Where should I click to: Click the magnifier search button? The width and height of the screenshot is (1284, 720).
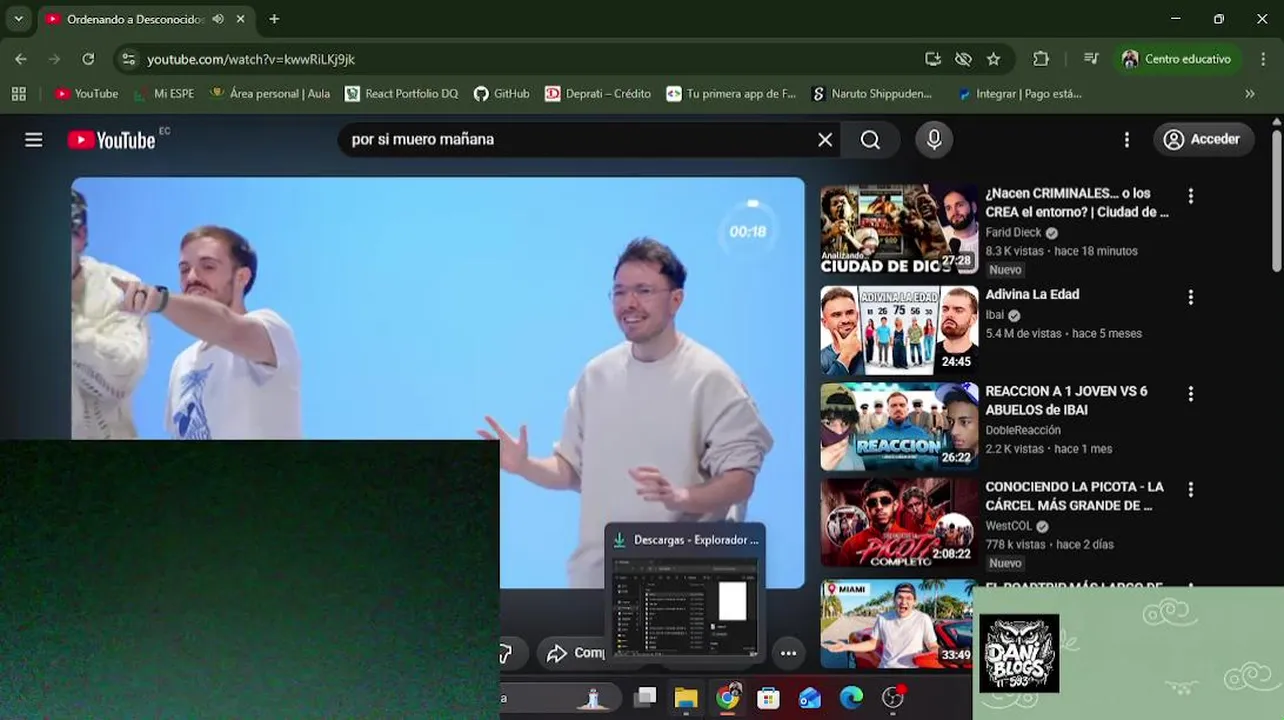(x=870, y=140)
